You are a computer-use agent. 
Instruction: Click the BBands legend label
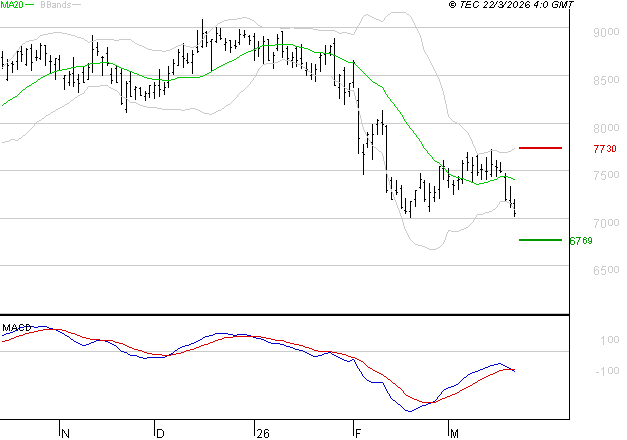pyautogui.click(x=56, y=5)
